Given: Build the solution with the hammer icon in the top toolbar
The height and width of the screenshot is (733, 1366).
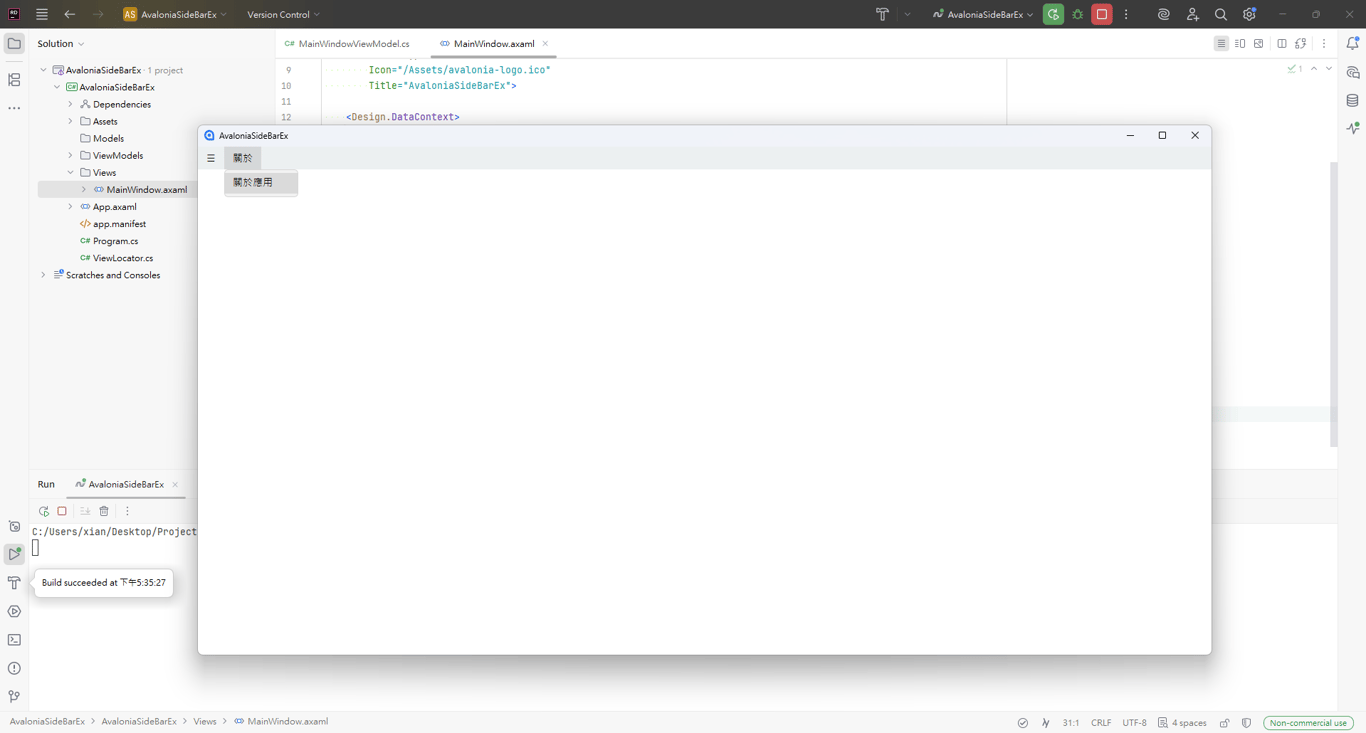Looking at the screenshot, I should pyautogui.click(x=882, y=15).
